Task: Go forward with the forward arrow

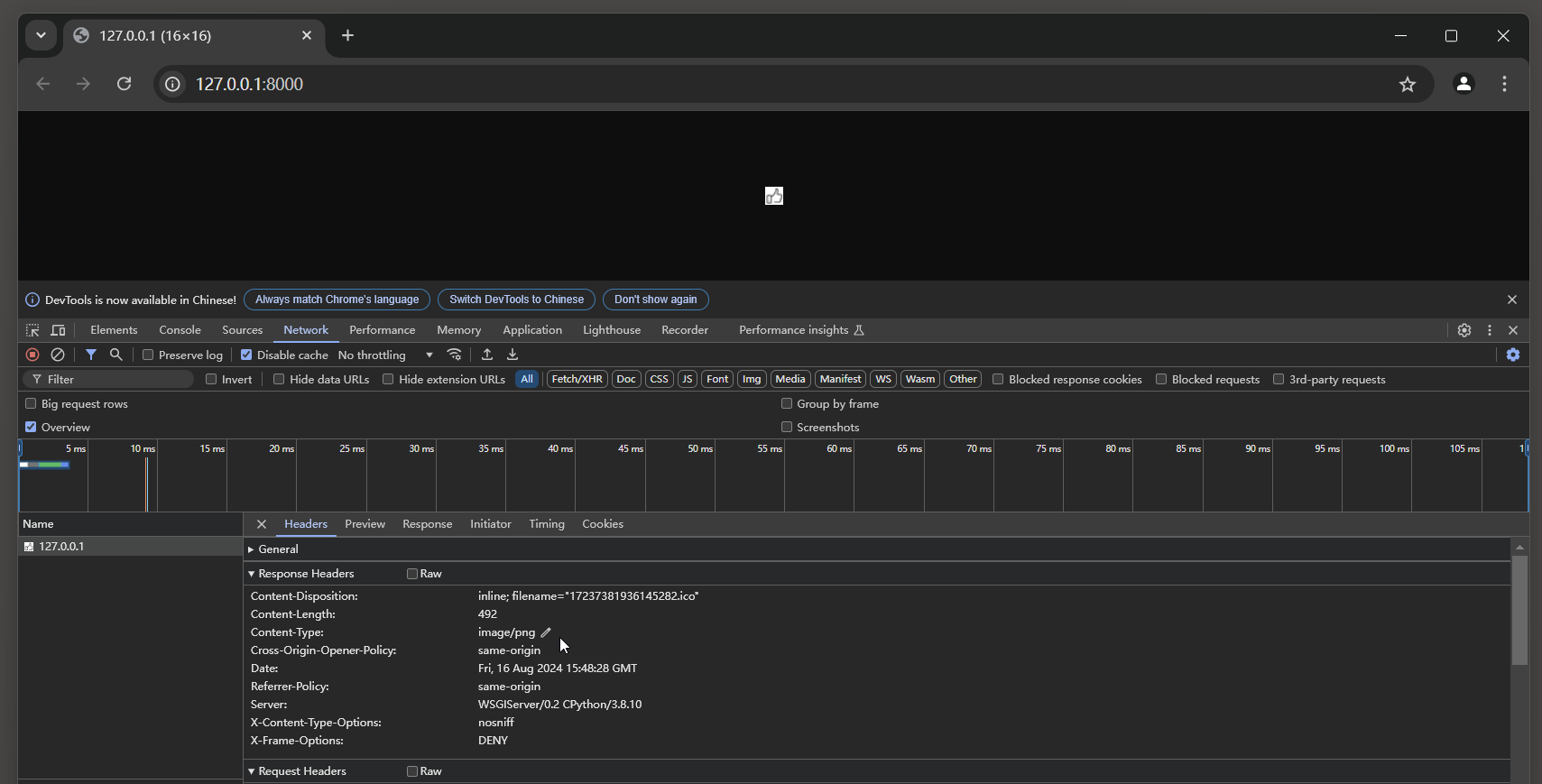Action: point(83,84)
